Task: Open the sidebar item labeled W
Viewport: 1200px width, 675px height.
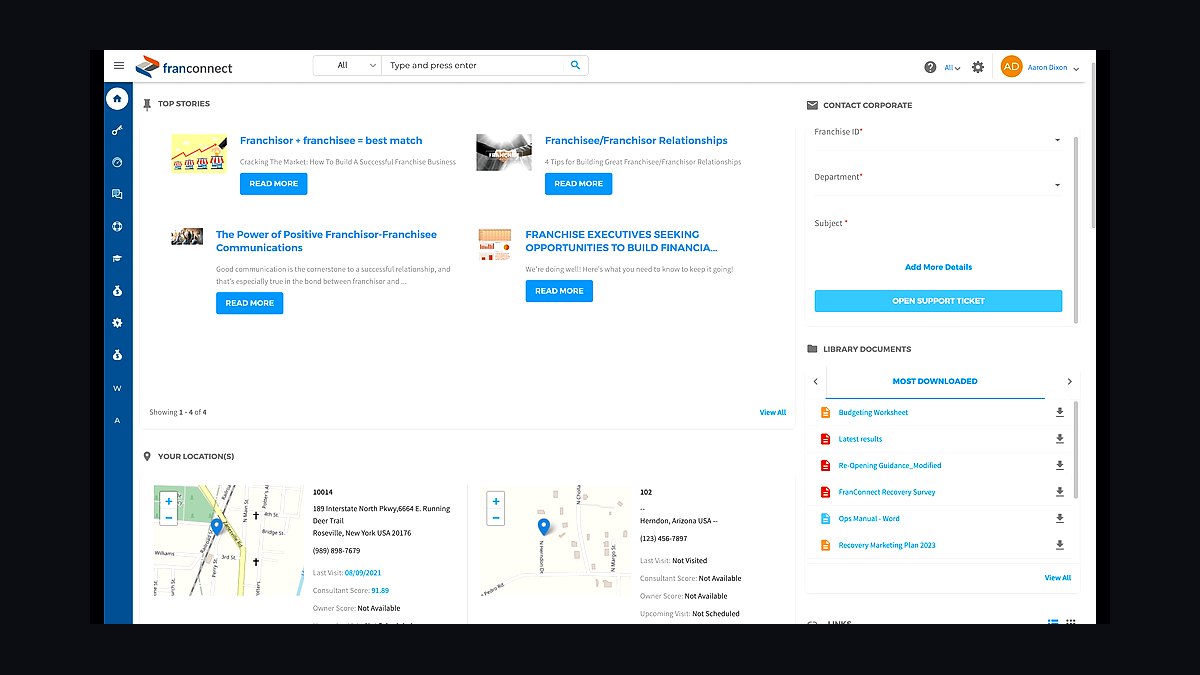Action: coord(118,388)
